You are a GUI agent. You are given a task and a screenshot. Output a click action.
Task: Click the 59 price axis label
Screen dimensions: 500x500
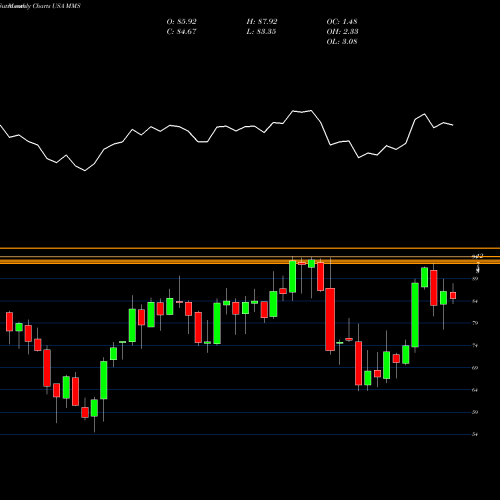click(475, 412)
